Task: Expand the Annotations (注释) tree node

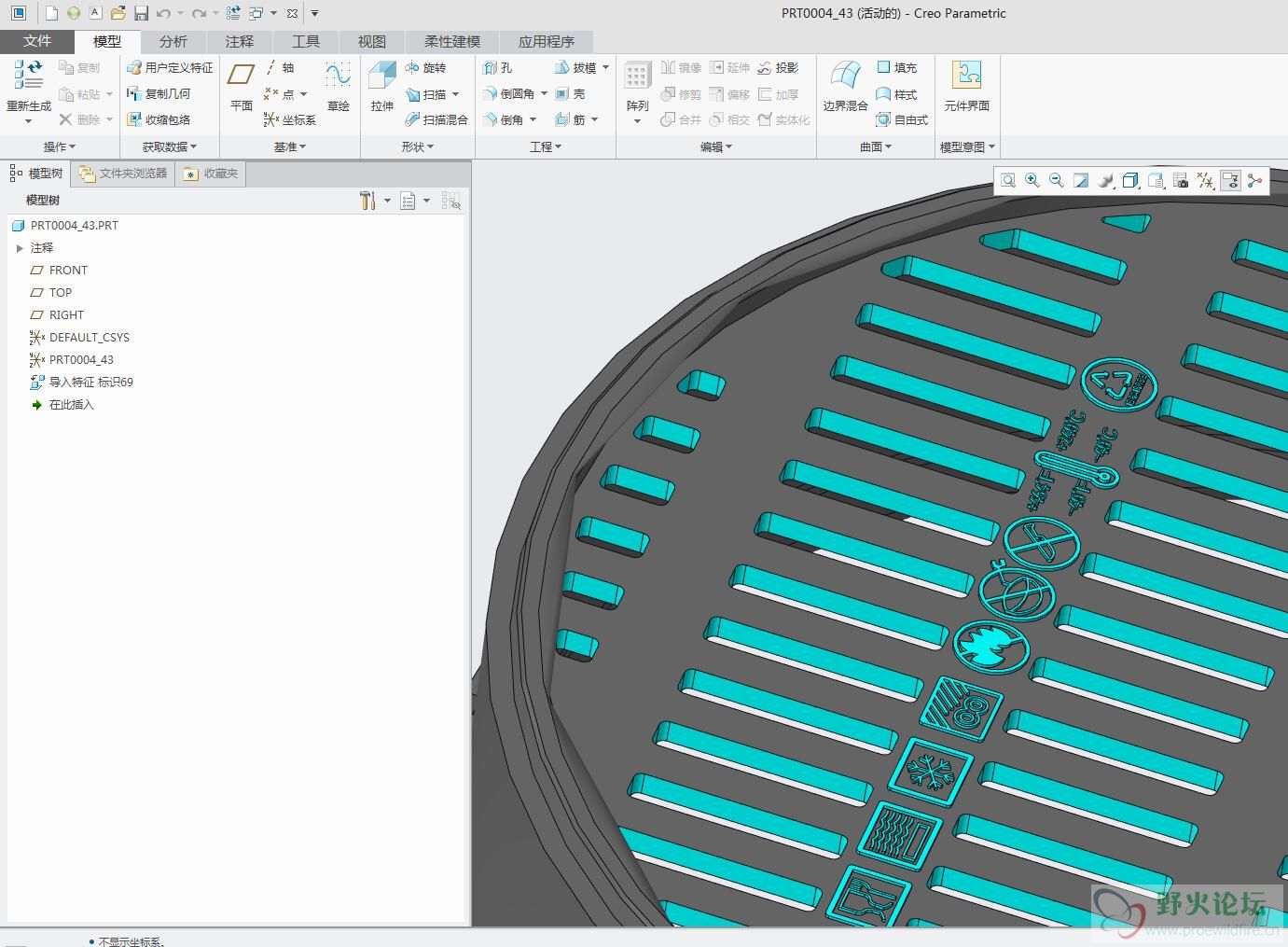Action: (20, 248)
